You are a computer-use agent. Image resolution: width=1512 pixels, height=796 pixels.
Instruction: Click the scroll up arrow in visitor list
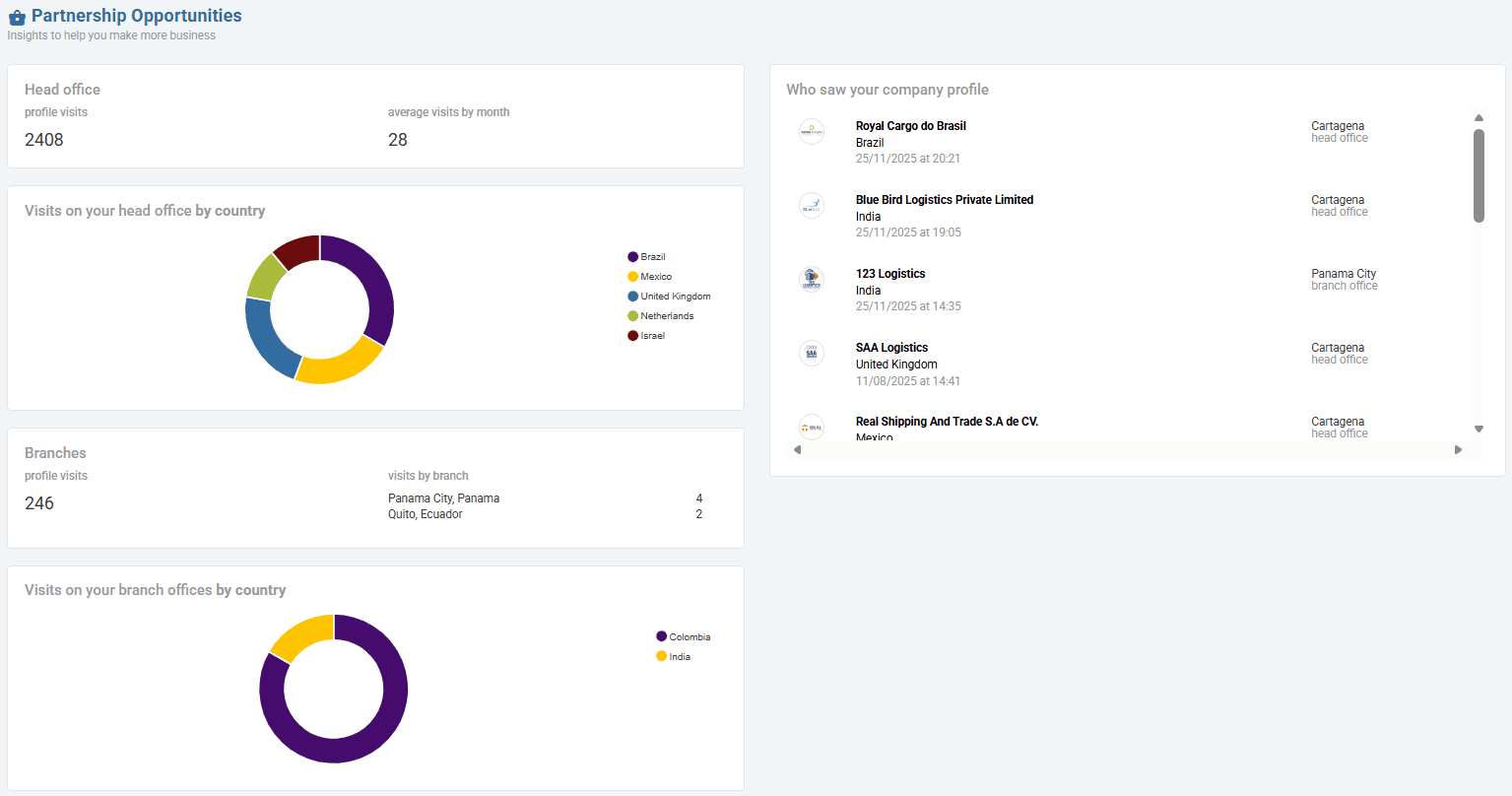coord(1479,118)
